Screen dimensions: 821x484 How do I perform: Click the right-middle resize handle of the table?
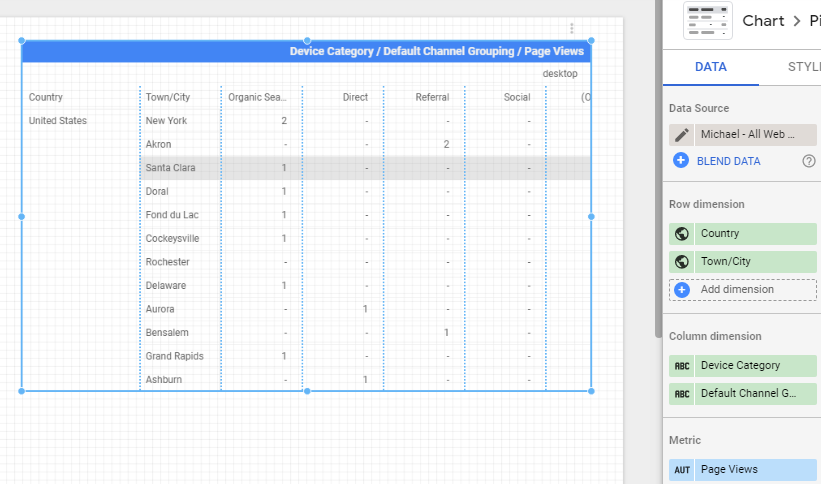(x=591, y=216)
